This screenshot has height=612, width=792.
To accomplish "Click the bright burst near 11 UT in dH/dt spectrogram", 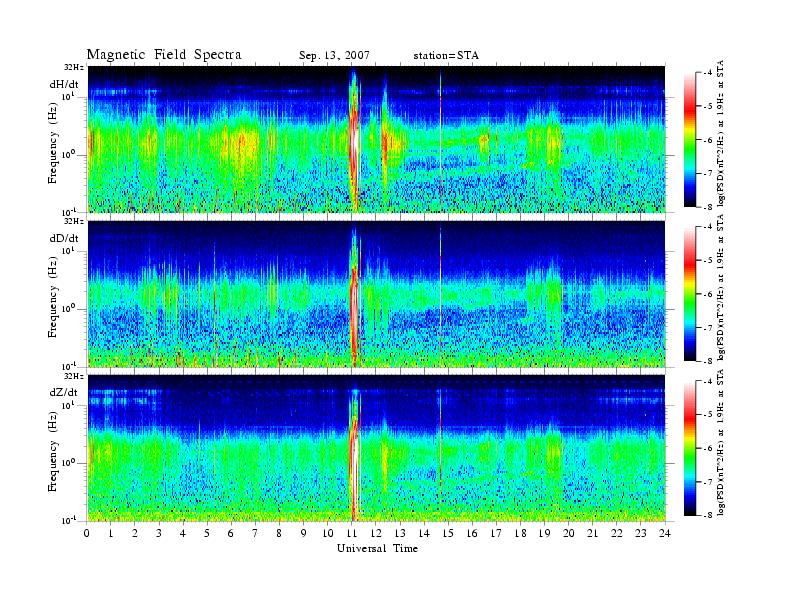I will 355,140.
